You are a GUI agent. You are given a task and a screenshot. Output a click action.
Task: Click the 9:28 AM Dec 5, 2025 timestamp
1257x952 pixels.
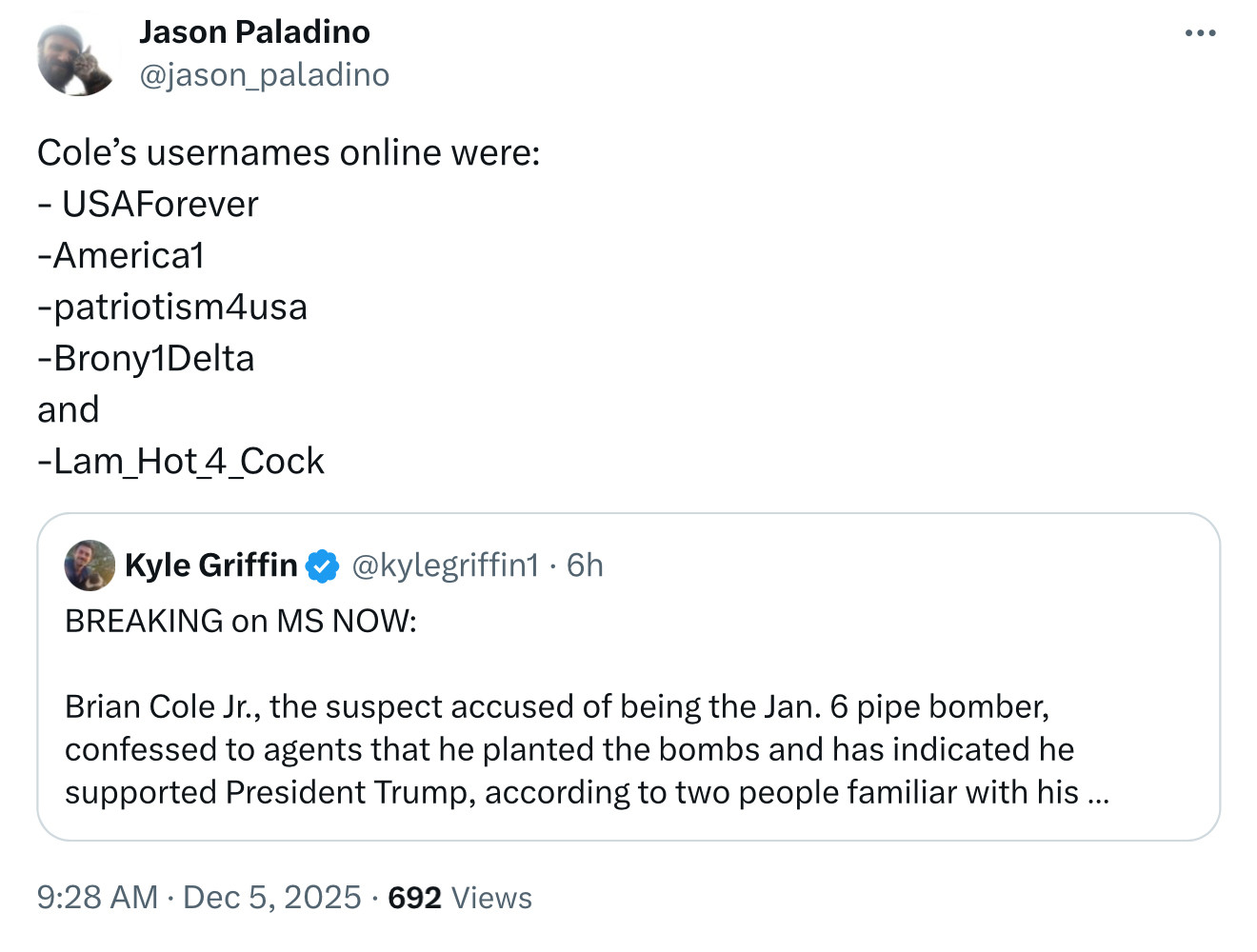[x=198, y=898]
